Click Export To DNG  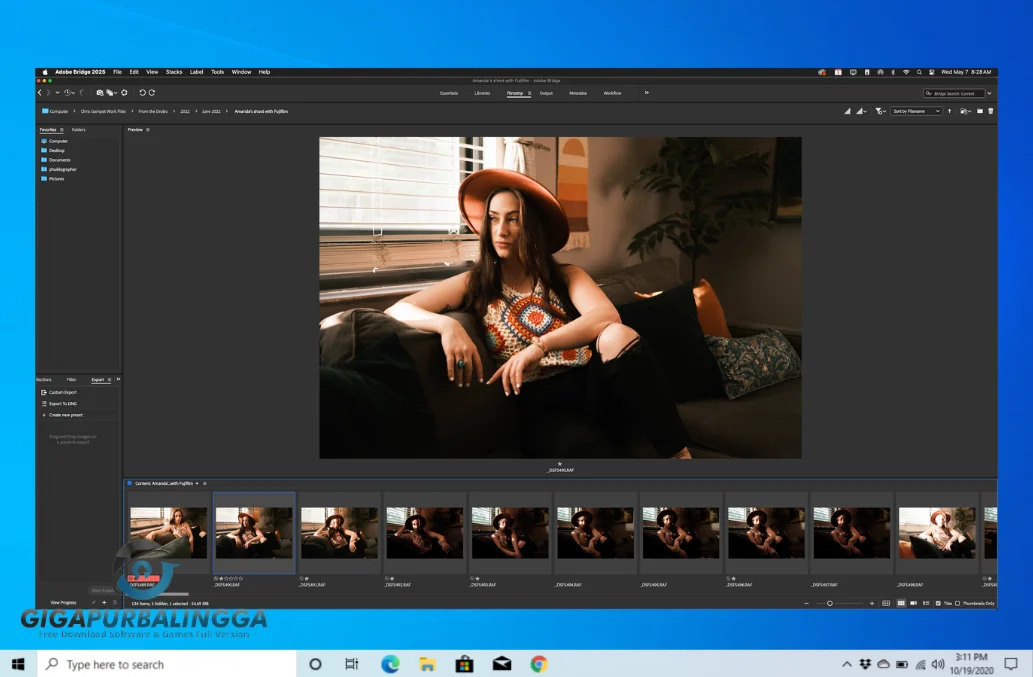click(x=63, y=403)
